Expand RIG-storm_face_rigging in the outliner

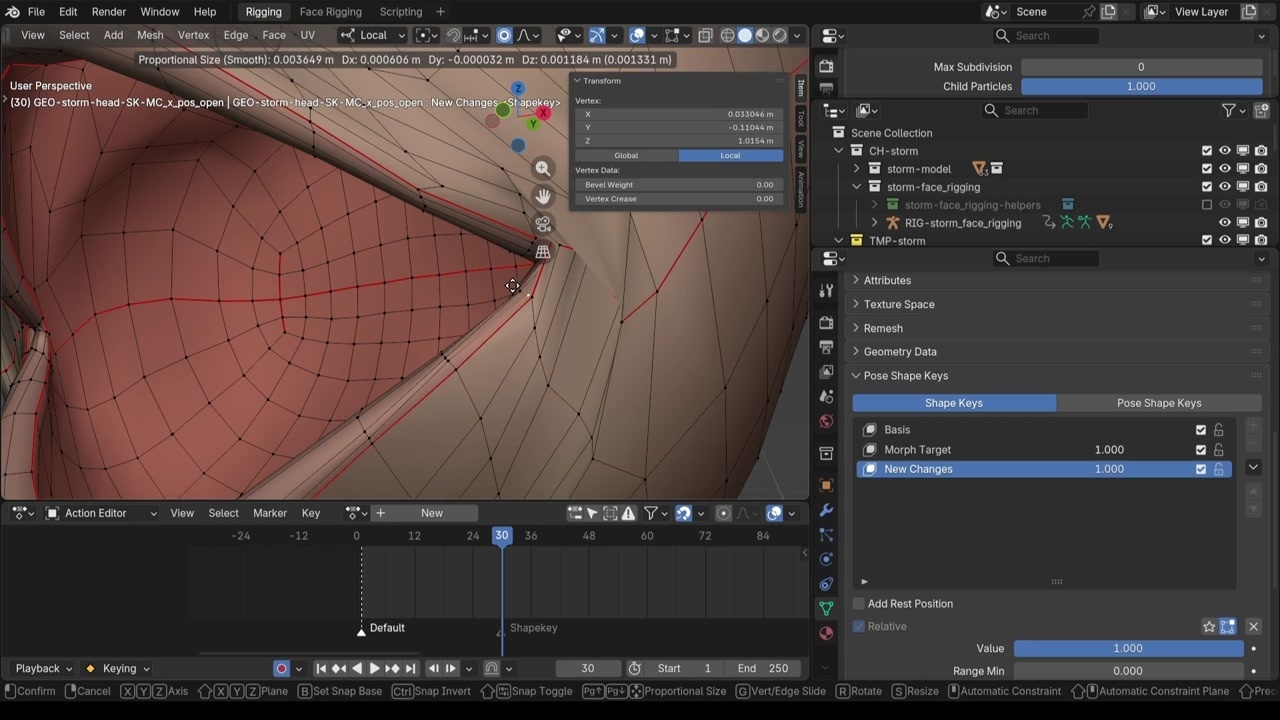point(875,223)
